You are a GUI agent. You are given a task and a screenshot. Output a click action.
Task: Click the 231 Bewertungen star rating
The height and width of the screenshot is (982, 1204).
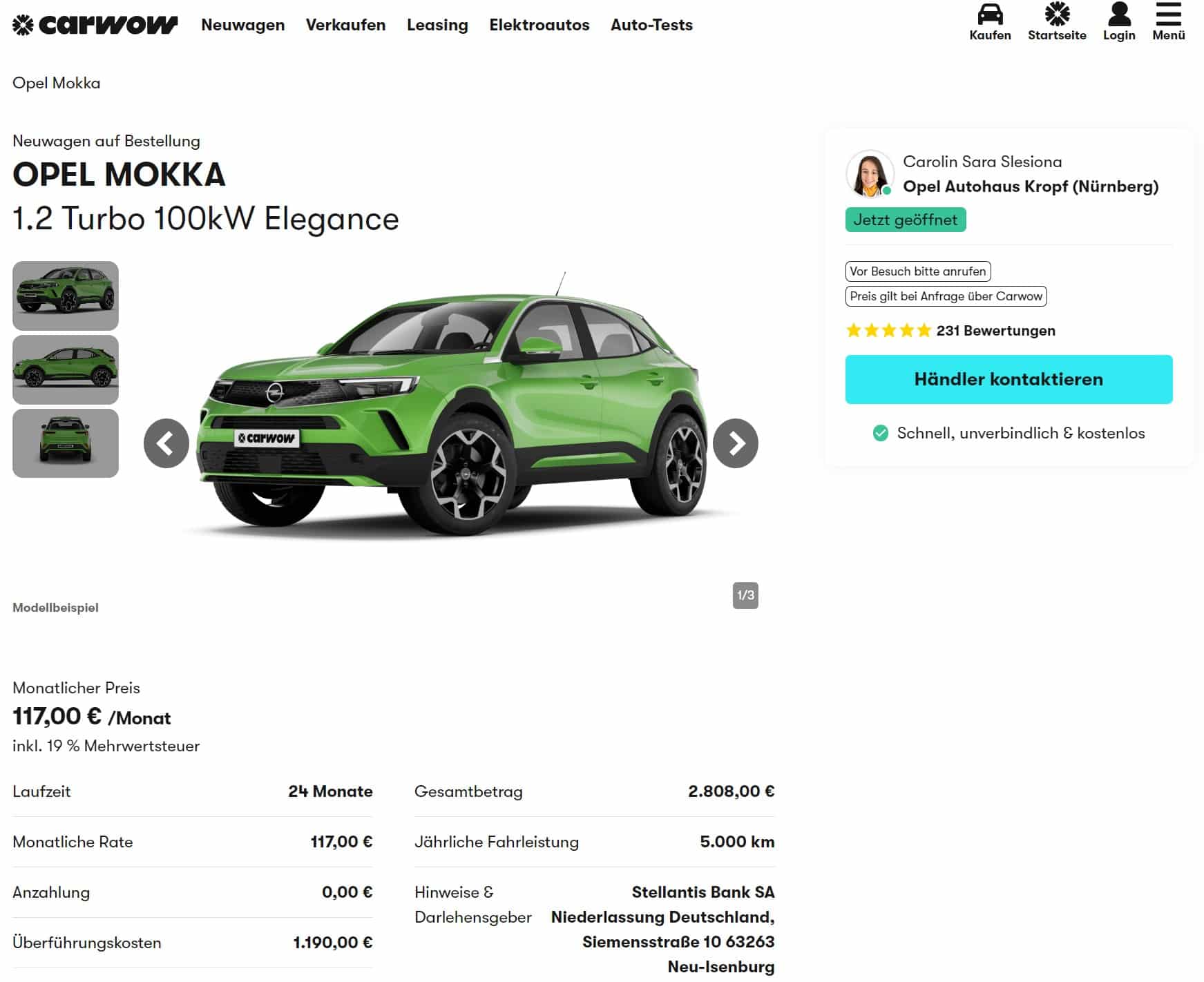coord(950,330)
